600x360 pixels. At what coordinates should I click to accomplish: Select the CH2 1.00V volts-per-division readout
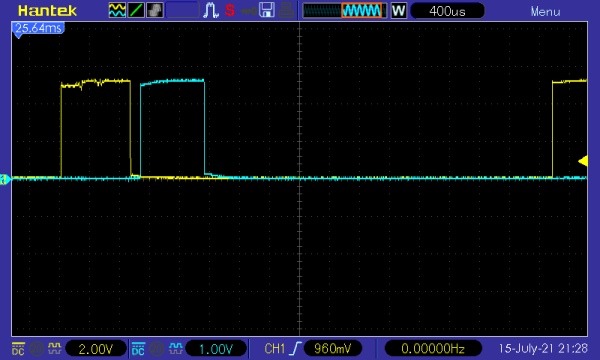coord(216,349)
